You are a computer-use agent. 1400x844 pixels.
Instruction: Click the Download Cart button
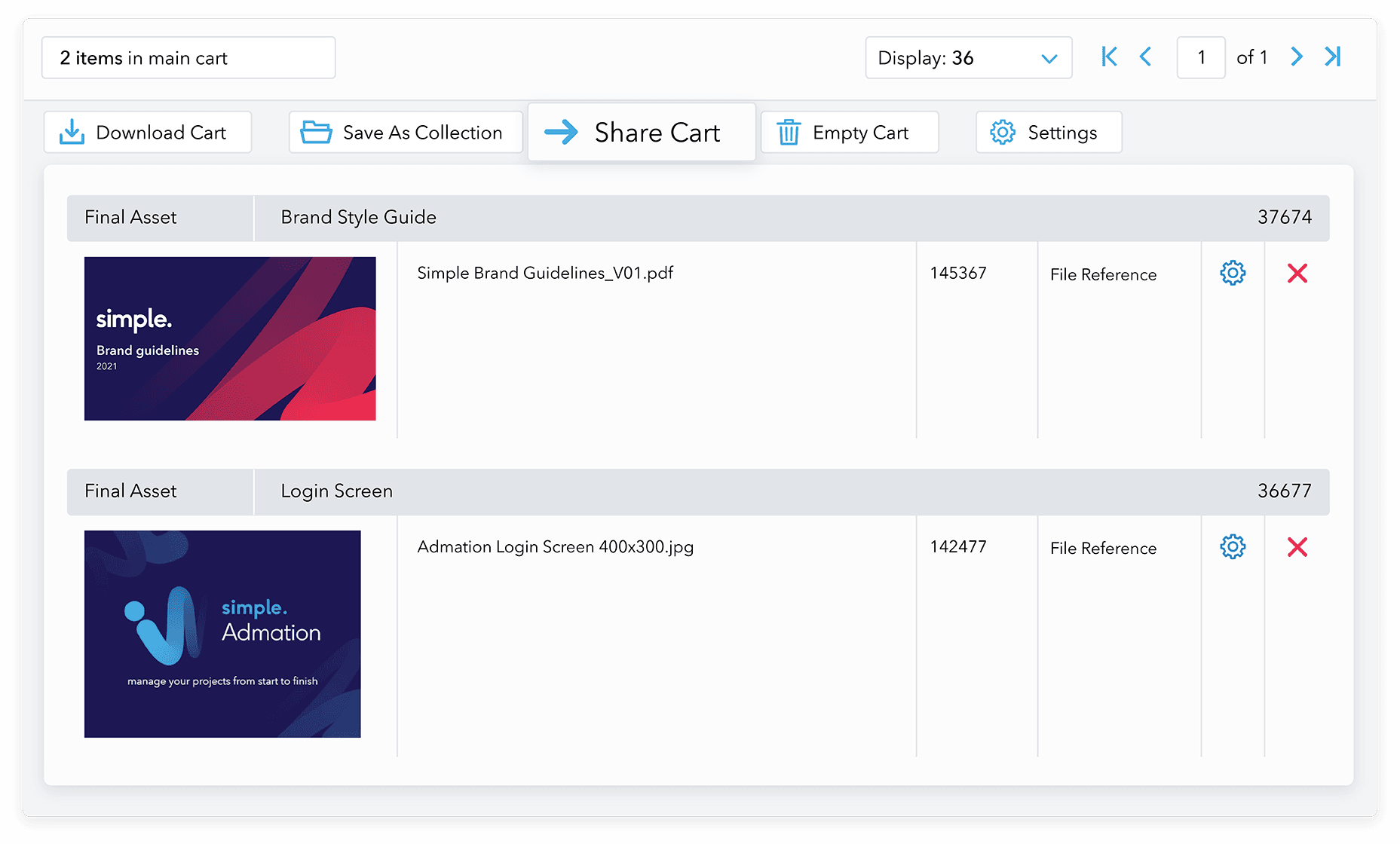click(x=147, y=133)
